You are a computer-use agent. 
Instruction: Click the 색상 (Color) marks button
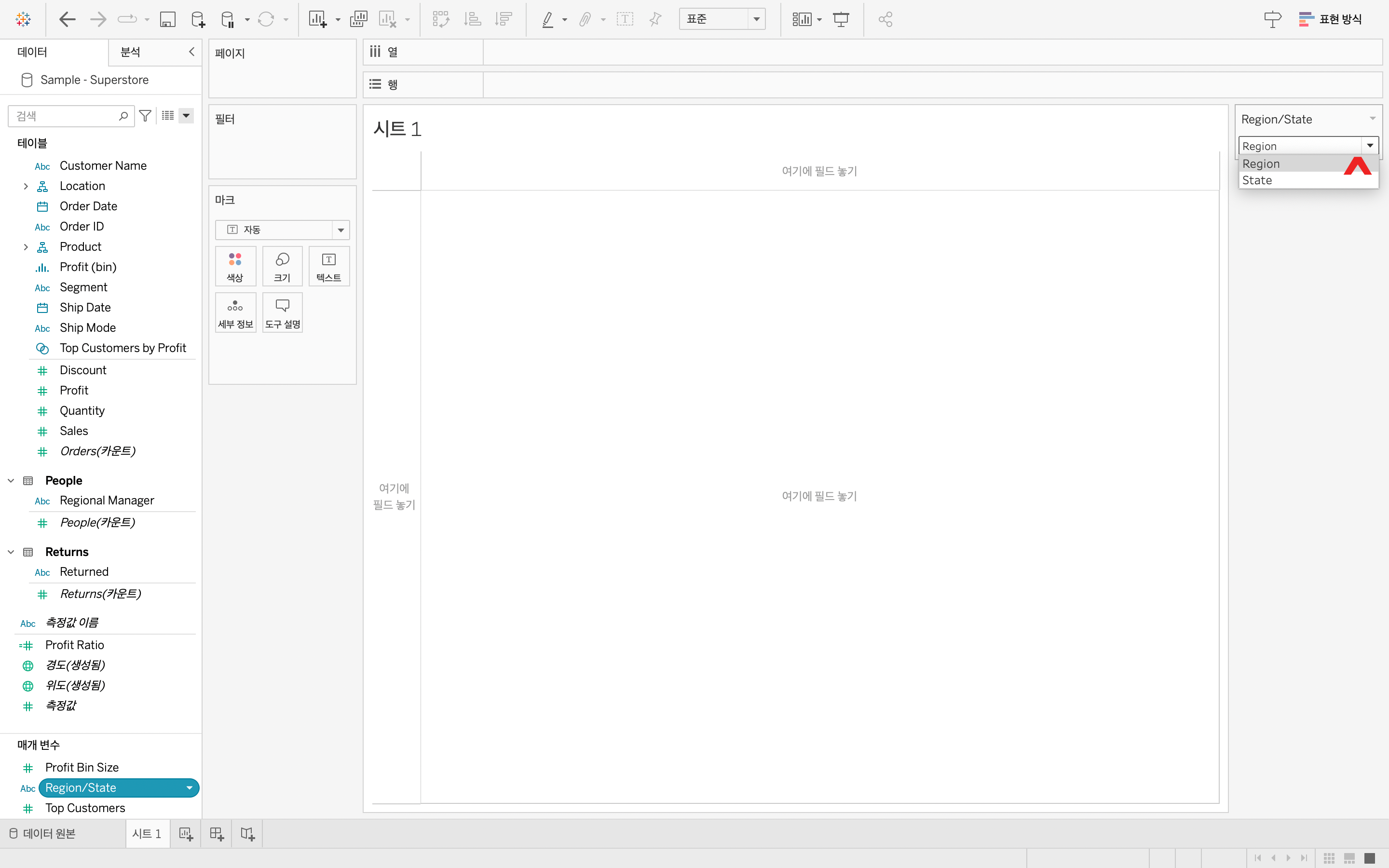(x=235, y=266)
